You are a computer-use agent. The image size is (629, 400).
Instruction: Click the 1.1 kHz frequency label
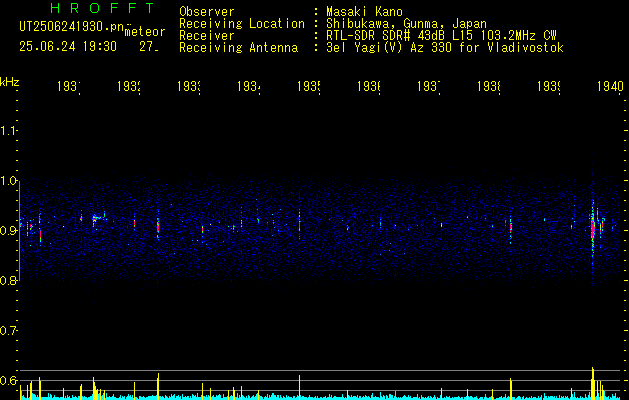pyautogui.click(x=9, y=131)
